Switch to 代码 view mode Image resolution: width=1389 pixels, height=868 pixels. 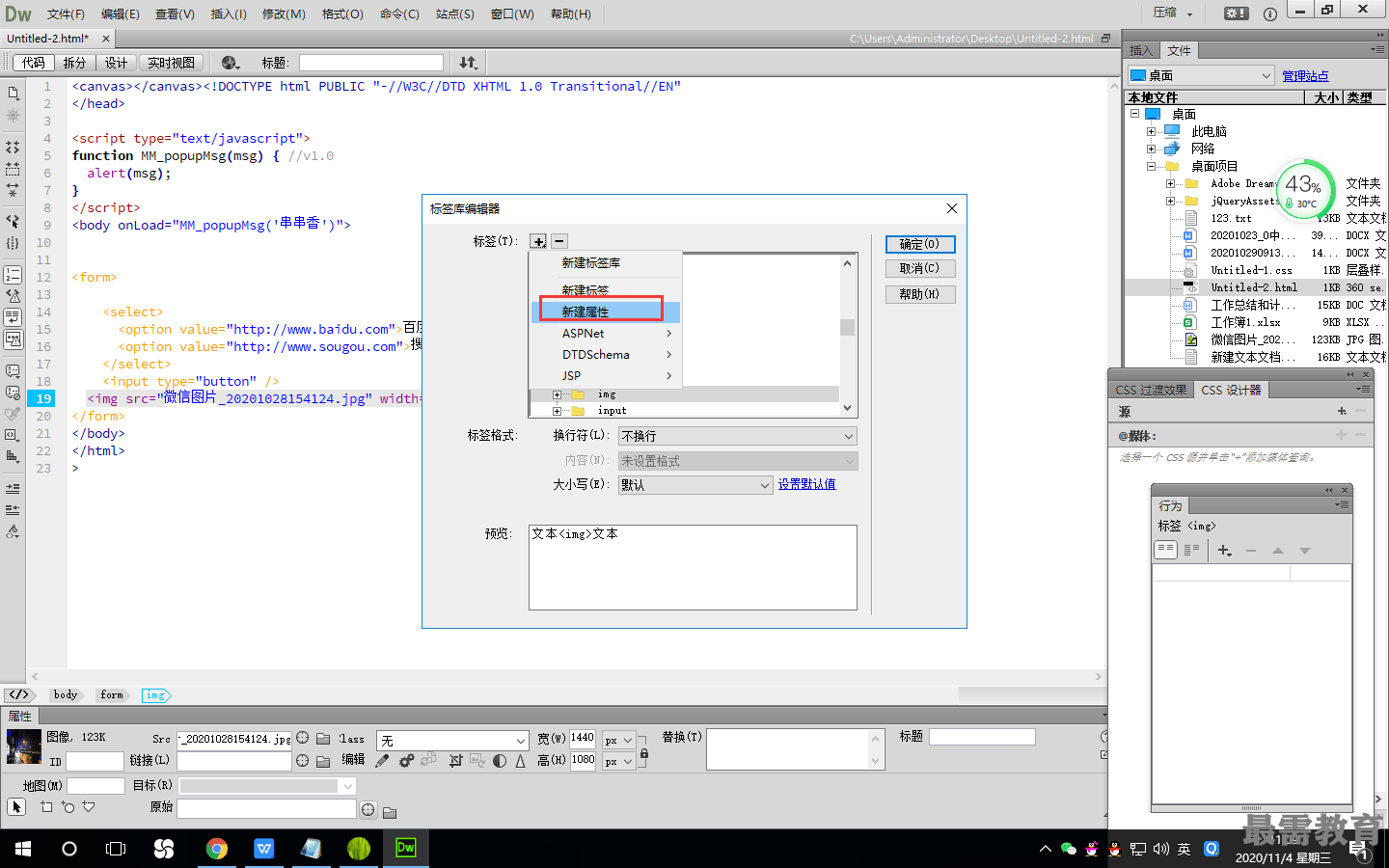click(34, 63)
